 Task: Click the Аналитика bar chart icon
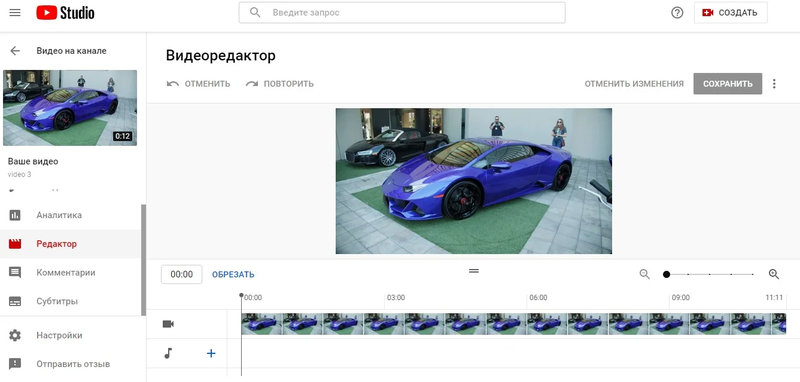(15, 215)
